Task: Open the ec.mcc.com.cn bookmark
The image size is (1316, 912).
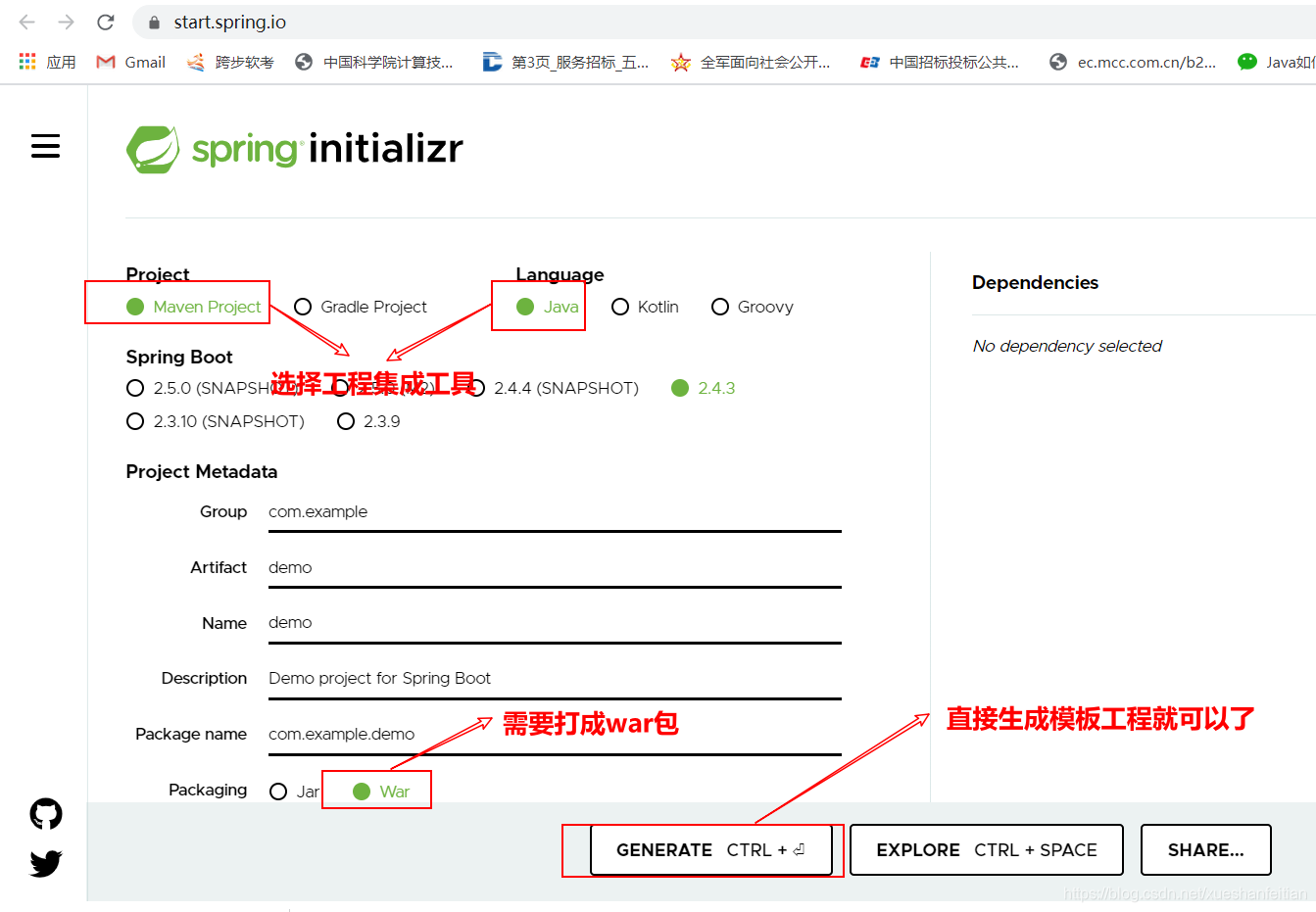Action: (x=1133, y=62)
